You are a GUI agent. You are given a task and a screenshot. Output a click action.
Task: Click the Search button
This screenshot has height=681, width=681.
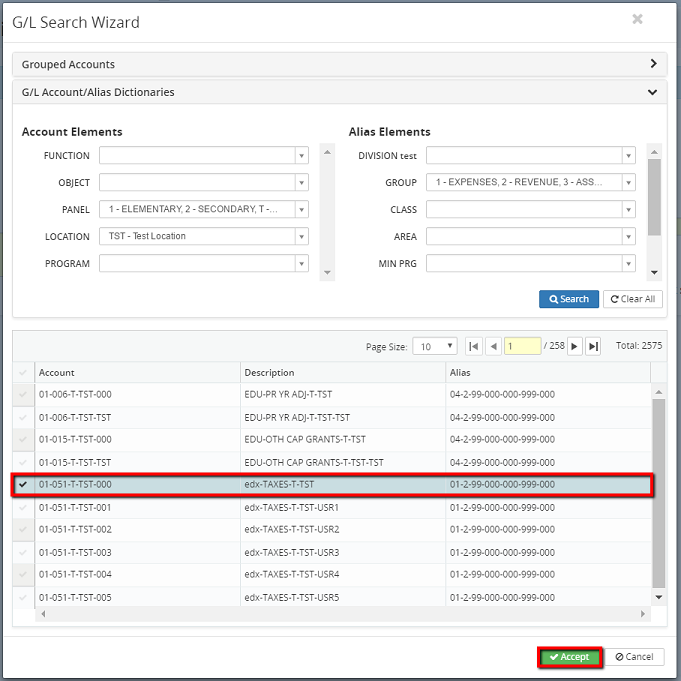coord(568,299)
